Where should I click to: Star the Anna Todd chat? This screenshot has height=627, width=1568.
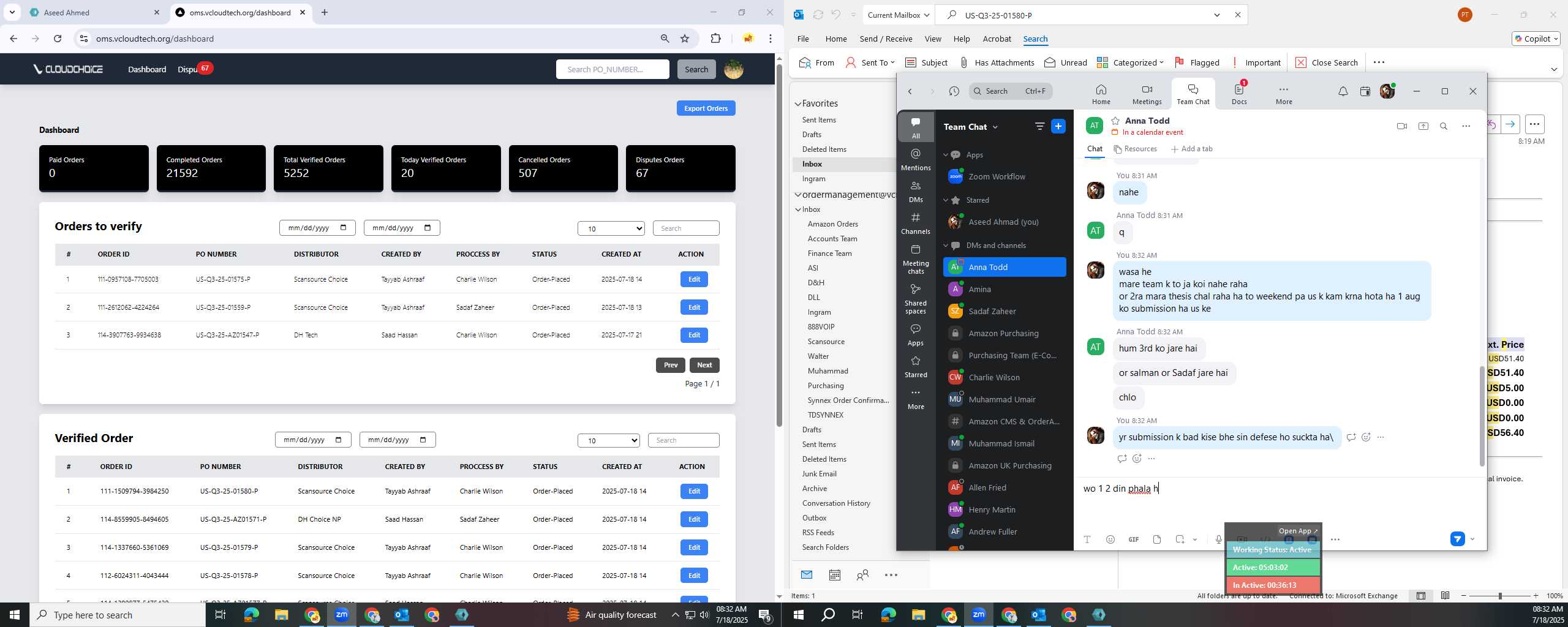1115,121
